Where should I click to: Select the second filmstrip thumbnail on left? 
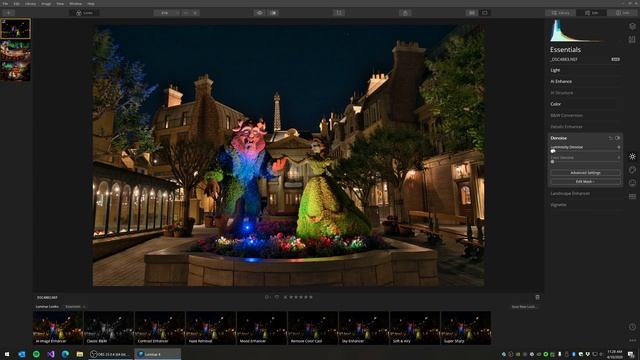(x=16, y=50)
